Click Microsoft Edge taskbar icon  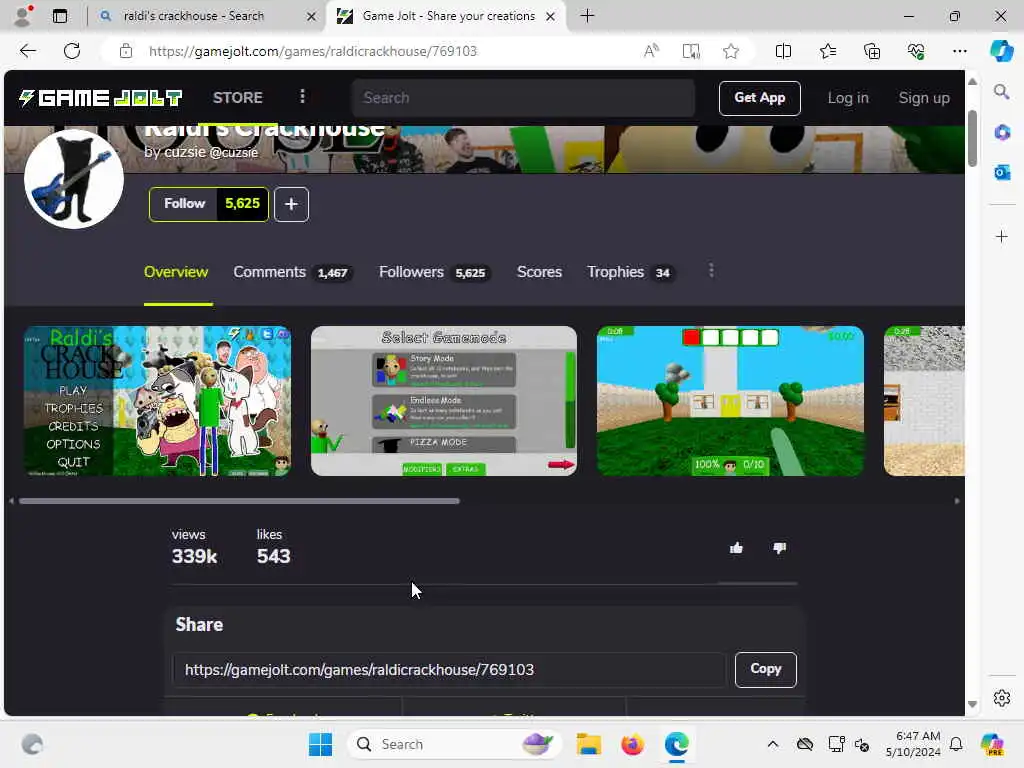coord(677,744)
